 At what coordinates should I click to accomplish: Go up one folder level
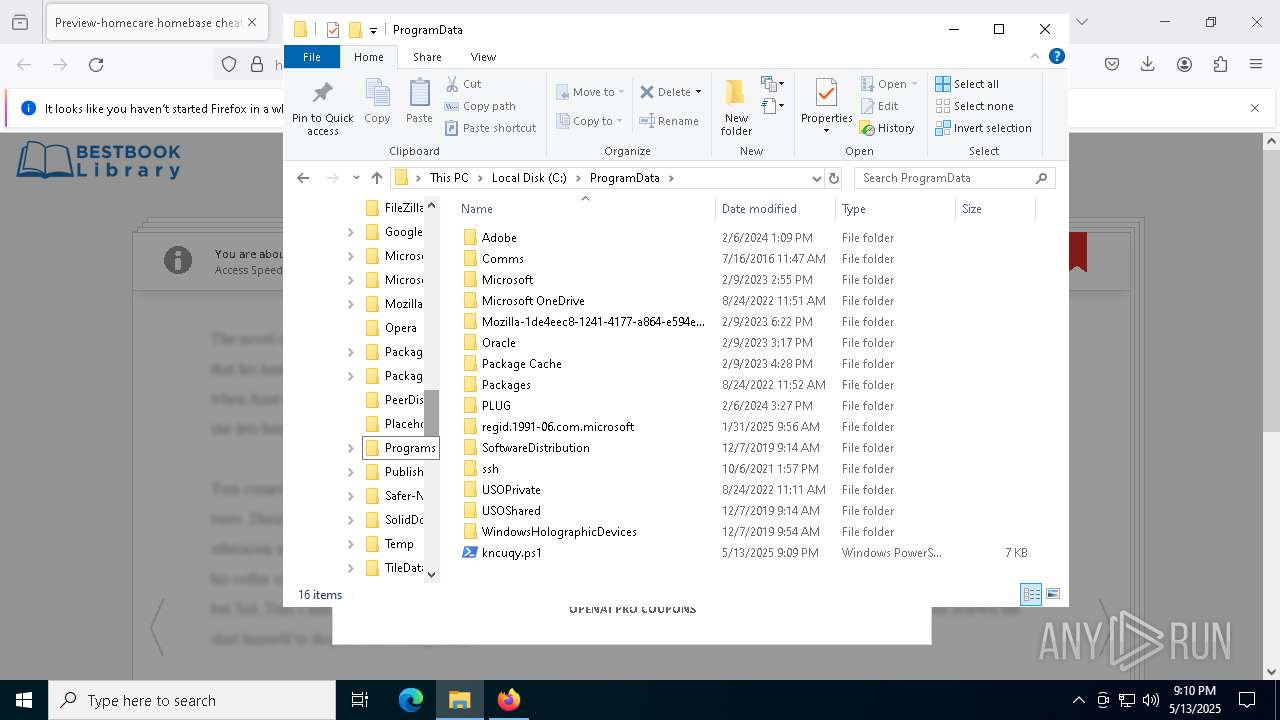376,178
